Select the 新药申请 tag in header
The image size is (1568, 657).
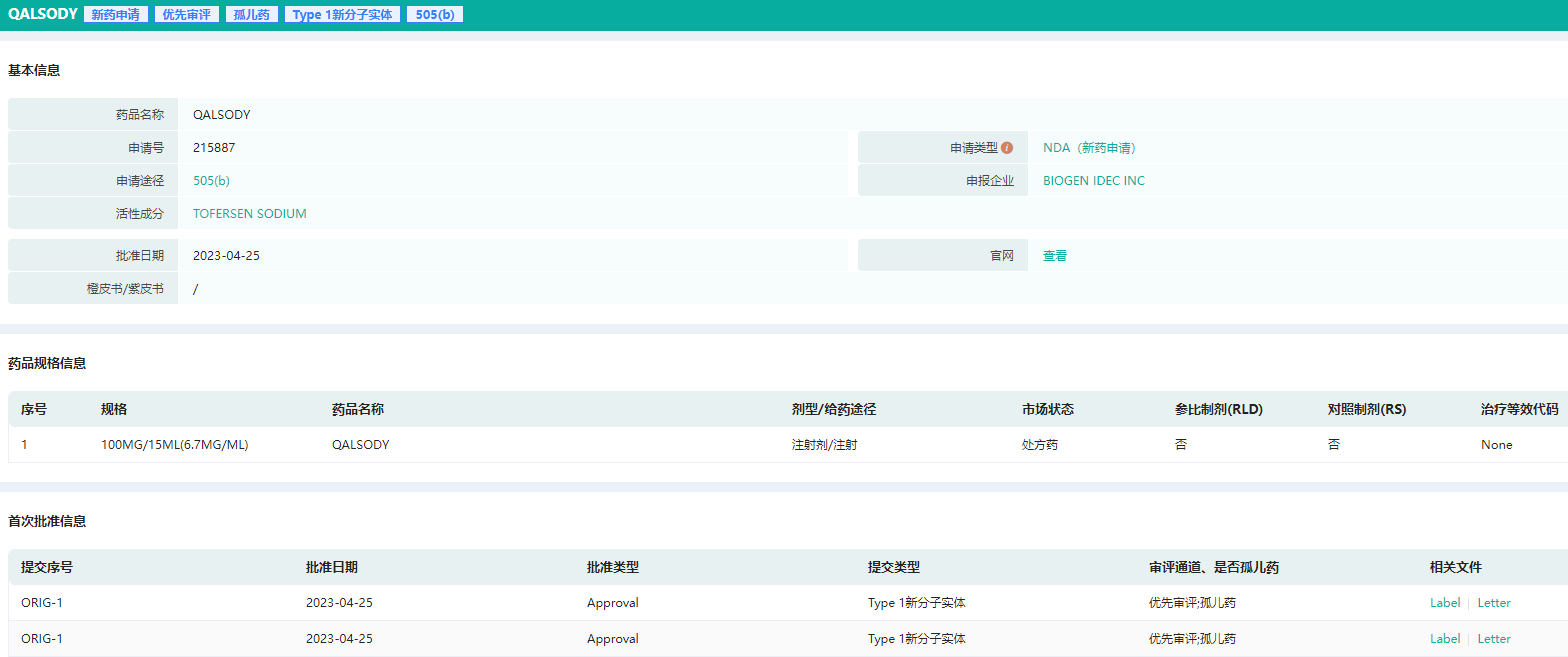[115, 15]
